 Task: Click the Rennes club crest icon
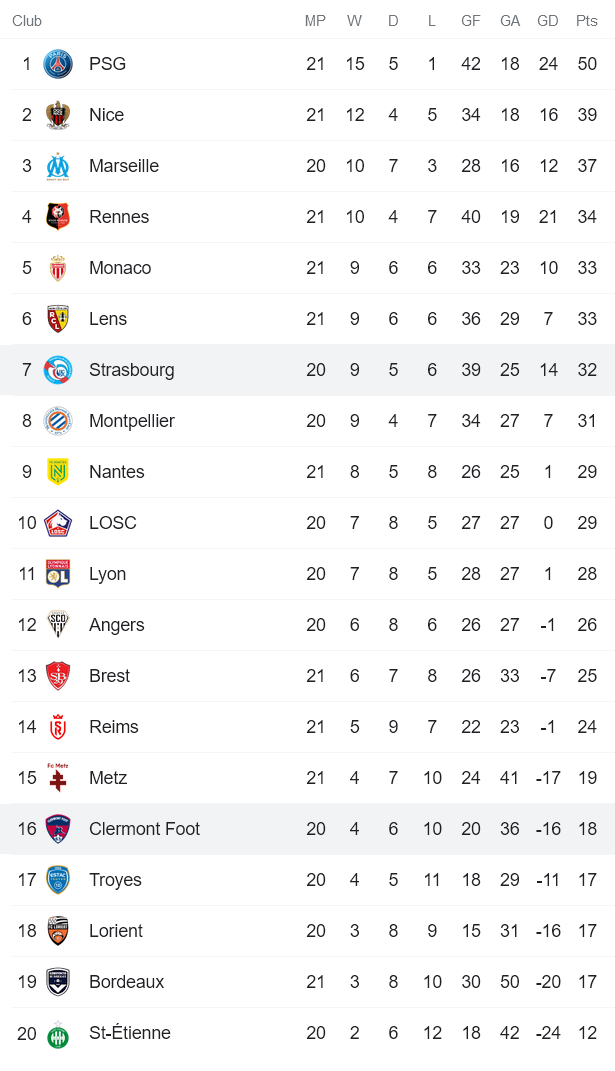58,217
